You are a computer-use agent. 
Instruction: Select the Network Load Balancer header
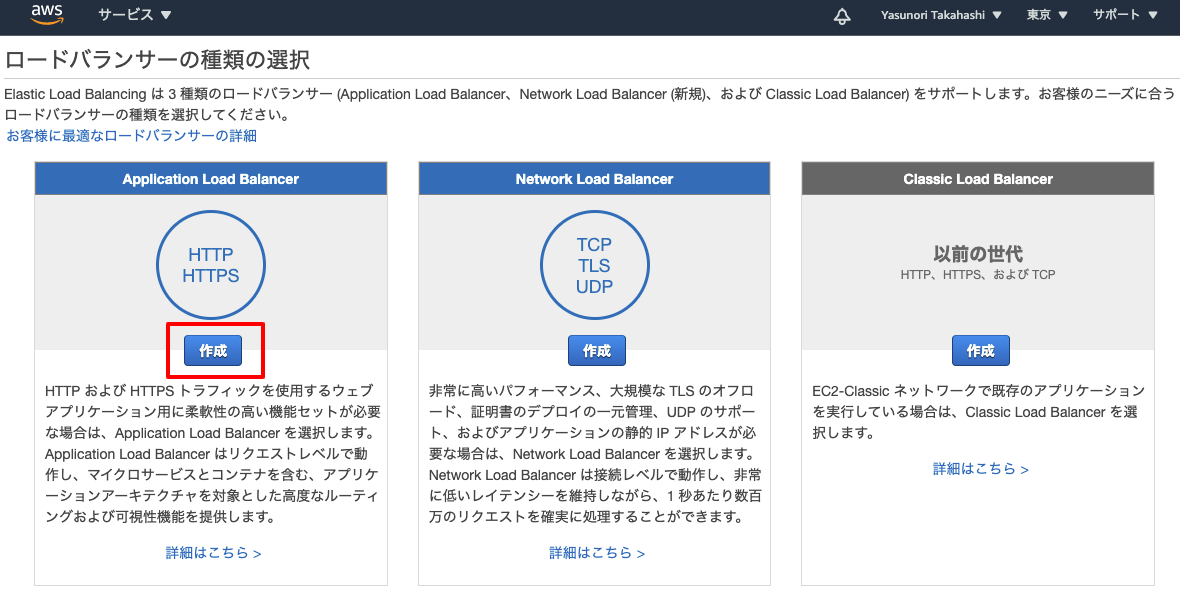pos(595,179)
